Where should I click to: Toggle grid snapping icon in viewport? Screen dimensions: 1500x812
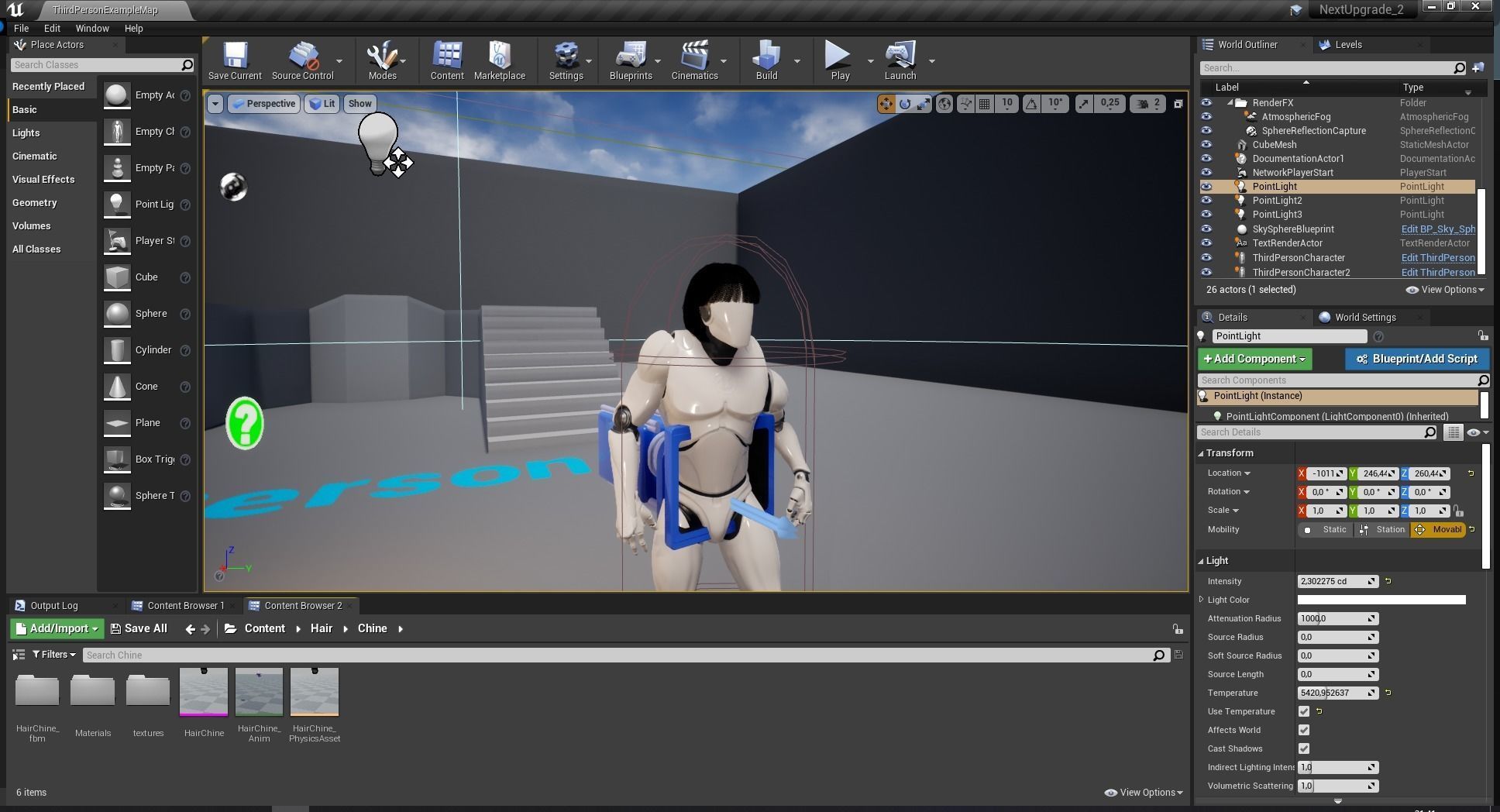[984, 104]
